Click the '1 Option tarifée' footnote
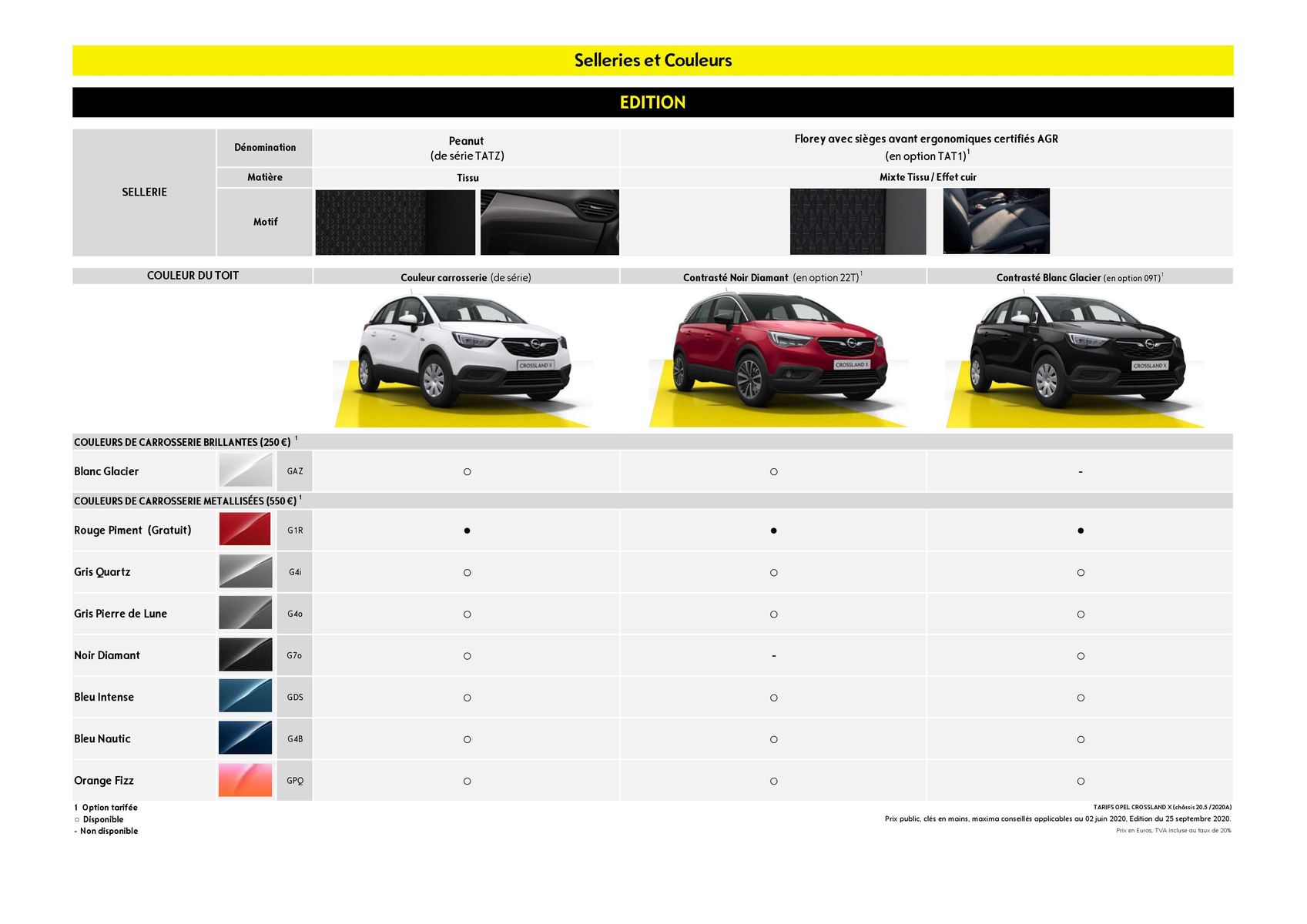The width and height of the screenshot is (1307, 924). pyautogui.click(x=106, y=808)
